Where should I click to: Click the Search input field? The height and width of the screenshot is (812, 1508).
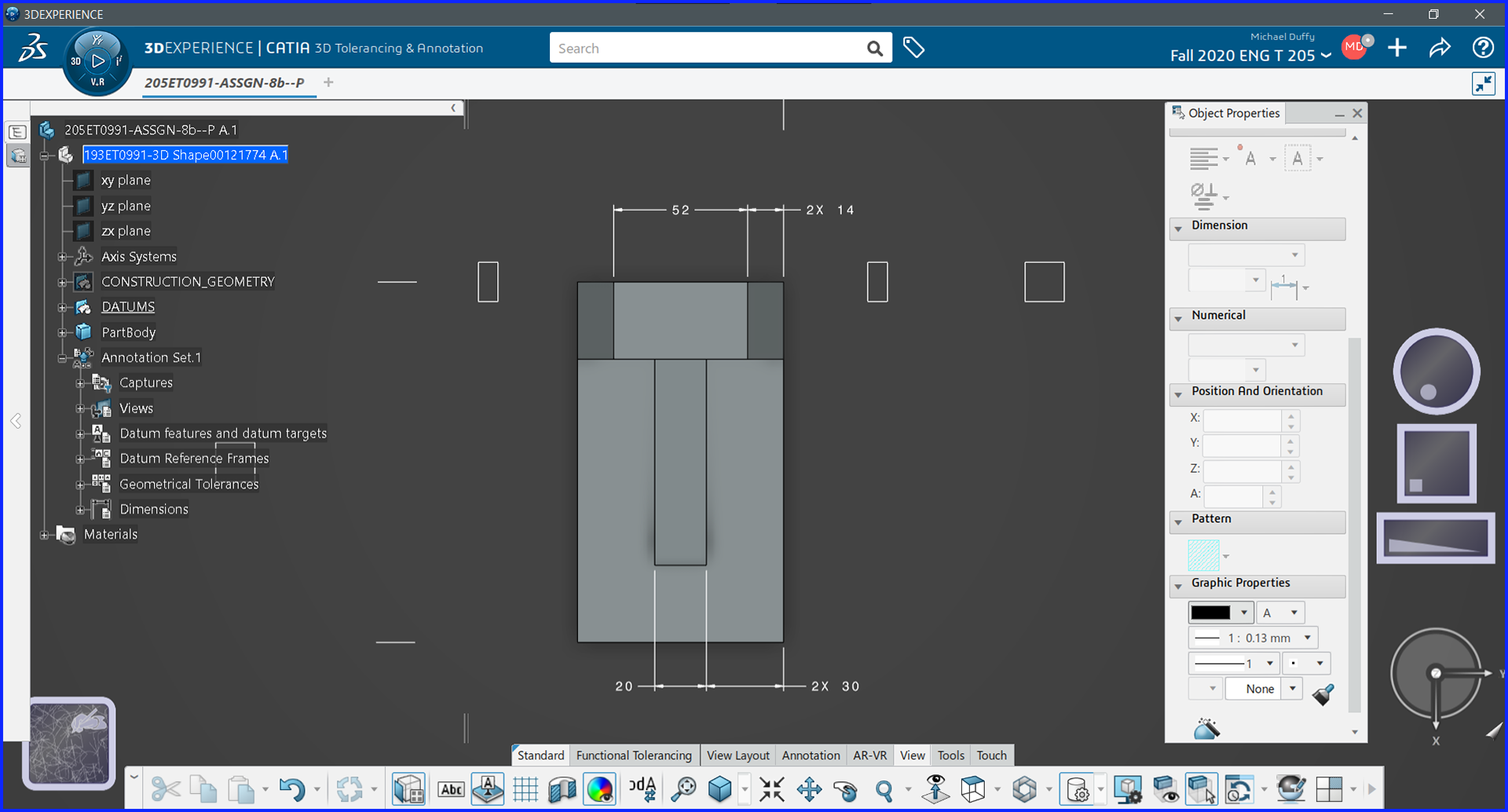point(707,49)
